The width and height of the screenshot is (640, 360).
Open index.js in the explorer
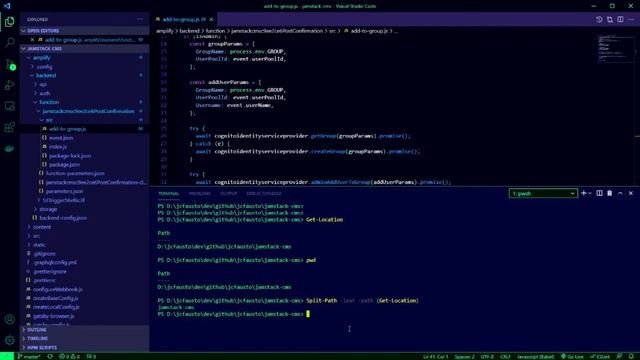pyautogui.click(x=84, y=147)
